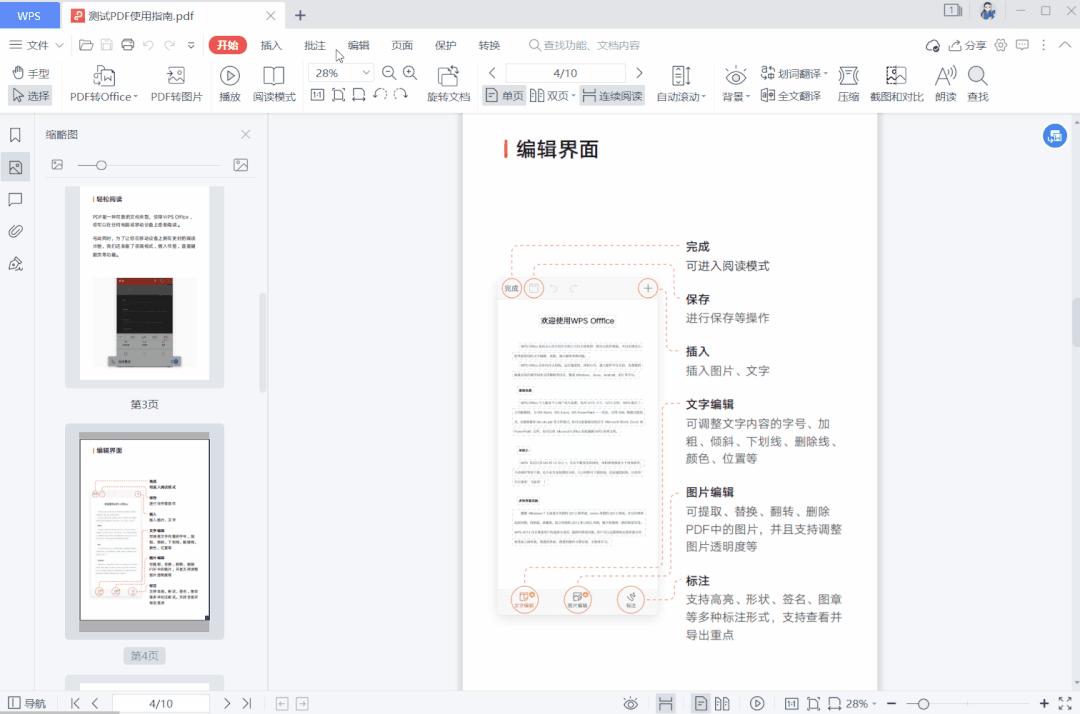Click the 导航 button at bottom left

tap(30, 702)
